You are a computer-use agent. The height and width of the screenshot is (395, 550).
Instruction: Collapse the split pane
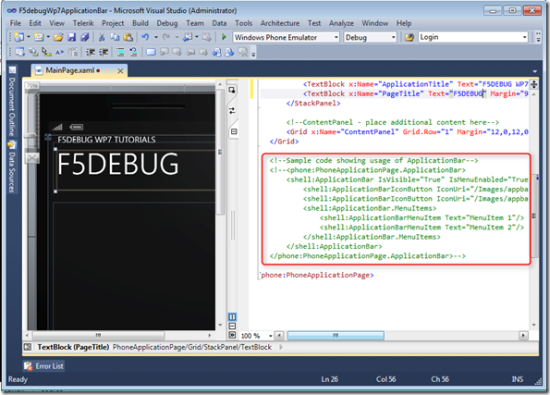click(x=232, y=335)
